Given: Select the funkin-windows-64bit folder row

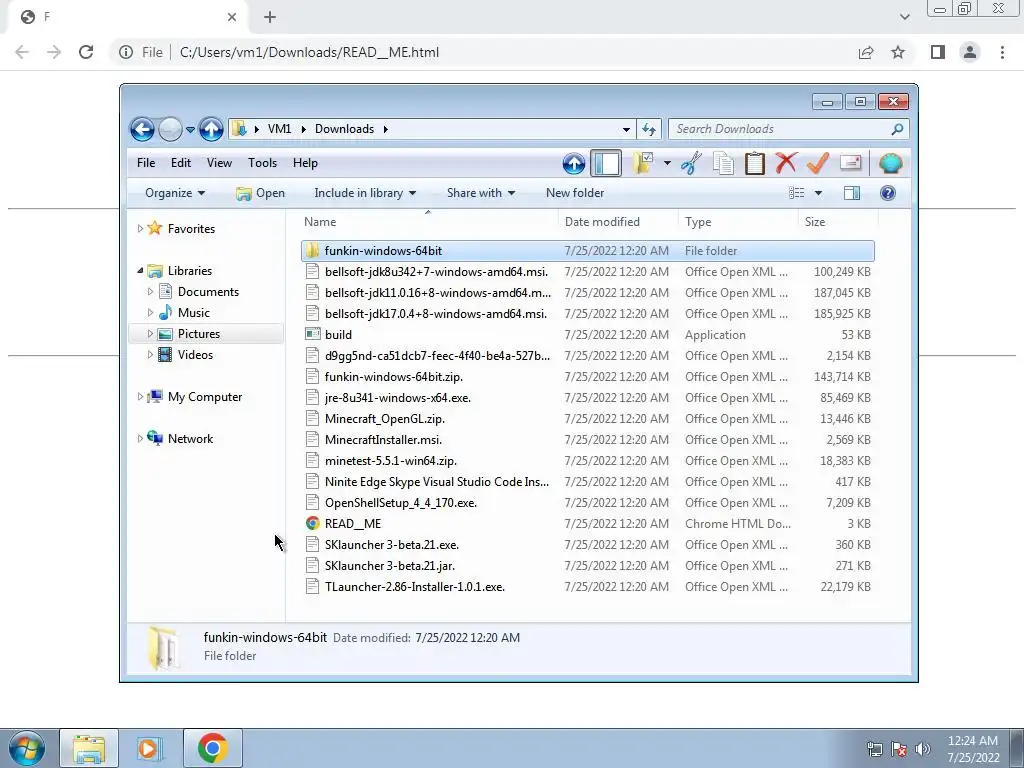Looking at the screenshot, I should [588, 251].
